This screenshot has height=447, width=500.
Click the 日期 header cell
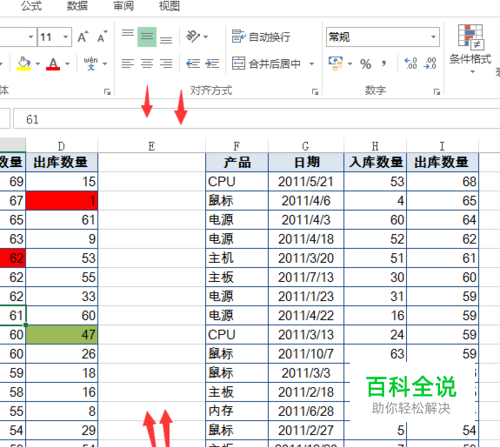click(x=306, y=162)
